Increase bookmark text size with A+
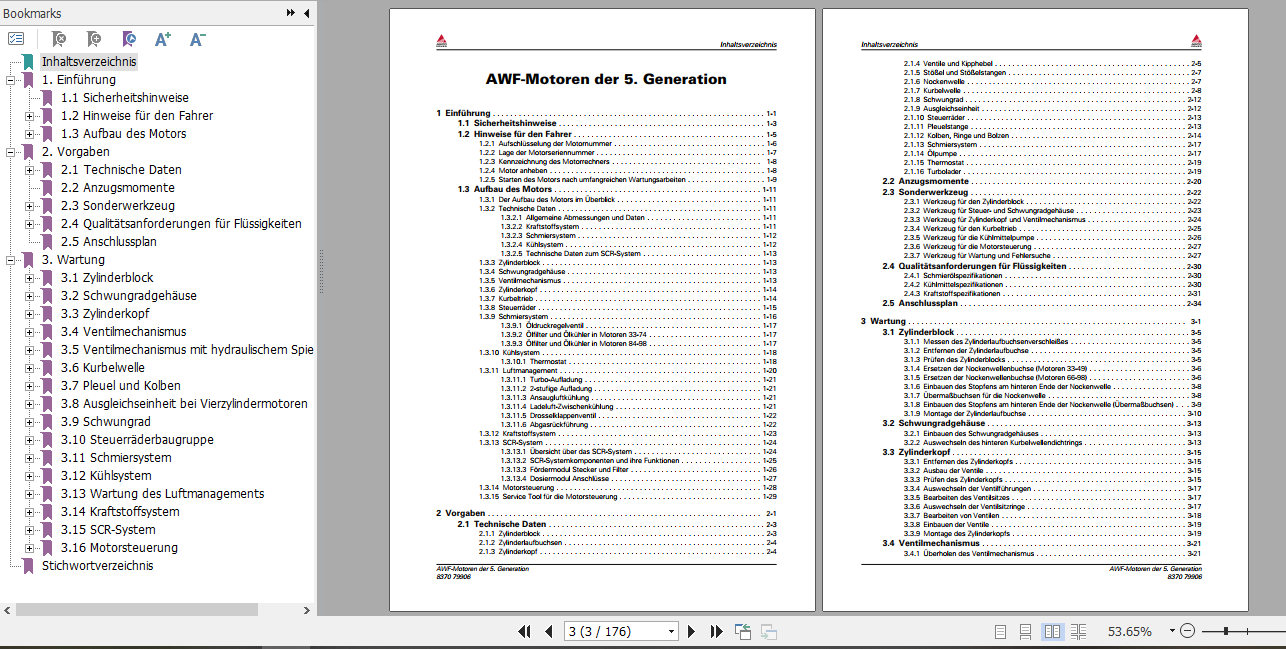This screenshot has height=649, width=1286. coord(163,39)
